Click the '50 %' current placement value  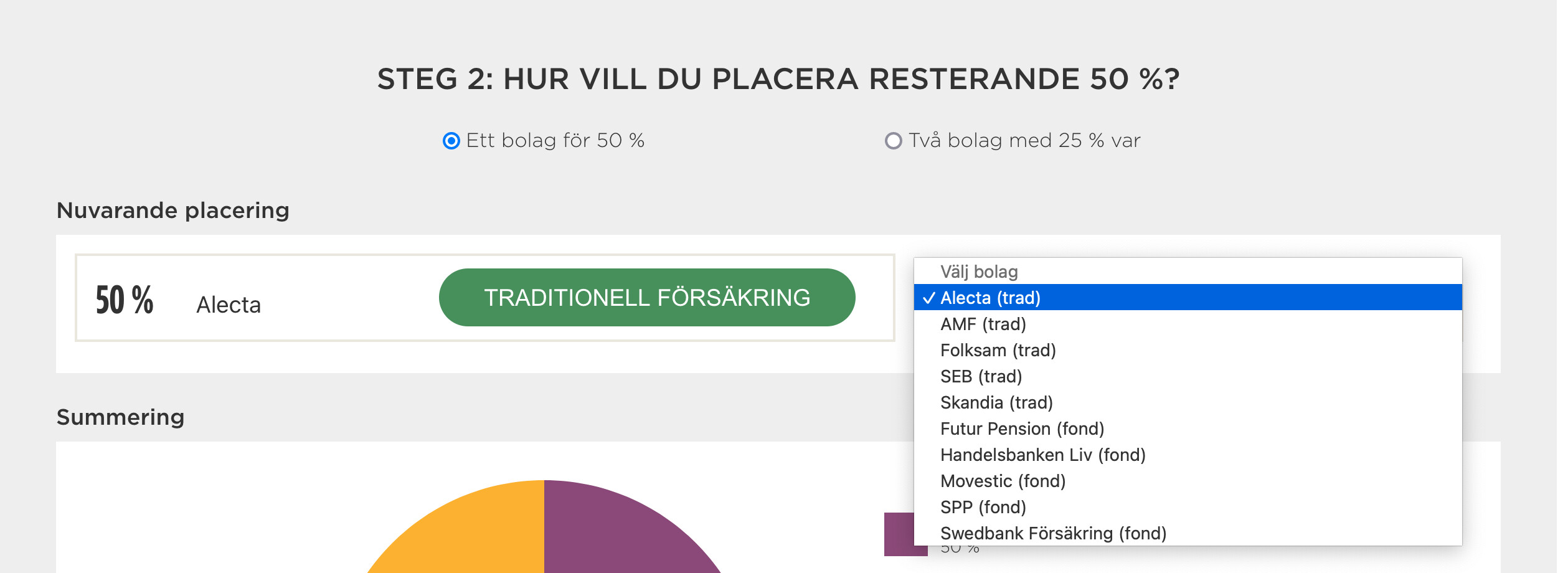(x=125, y=300)
